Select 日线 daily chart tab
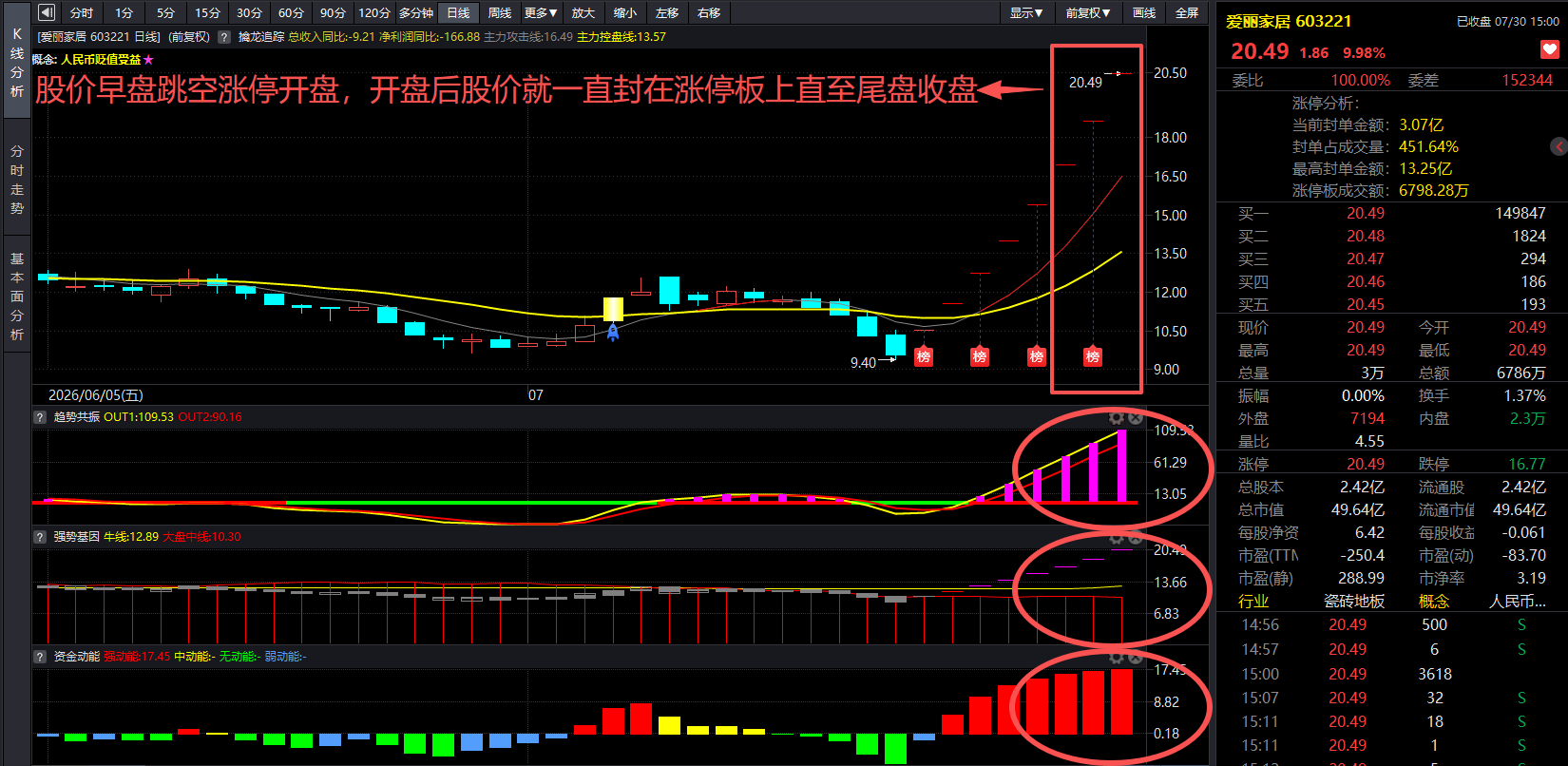 click(x=458, y=12)
